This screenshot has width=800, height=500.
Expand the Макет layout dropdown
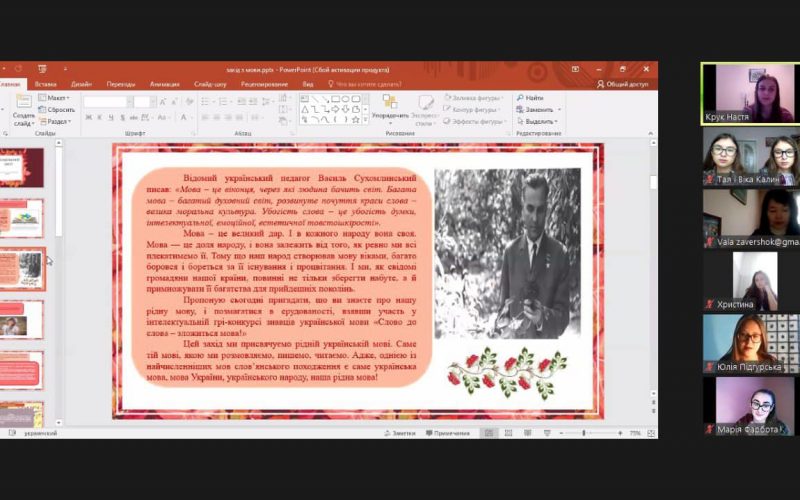tap(57, 98)
